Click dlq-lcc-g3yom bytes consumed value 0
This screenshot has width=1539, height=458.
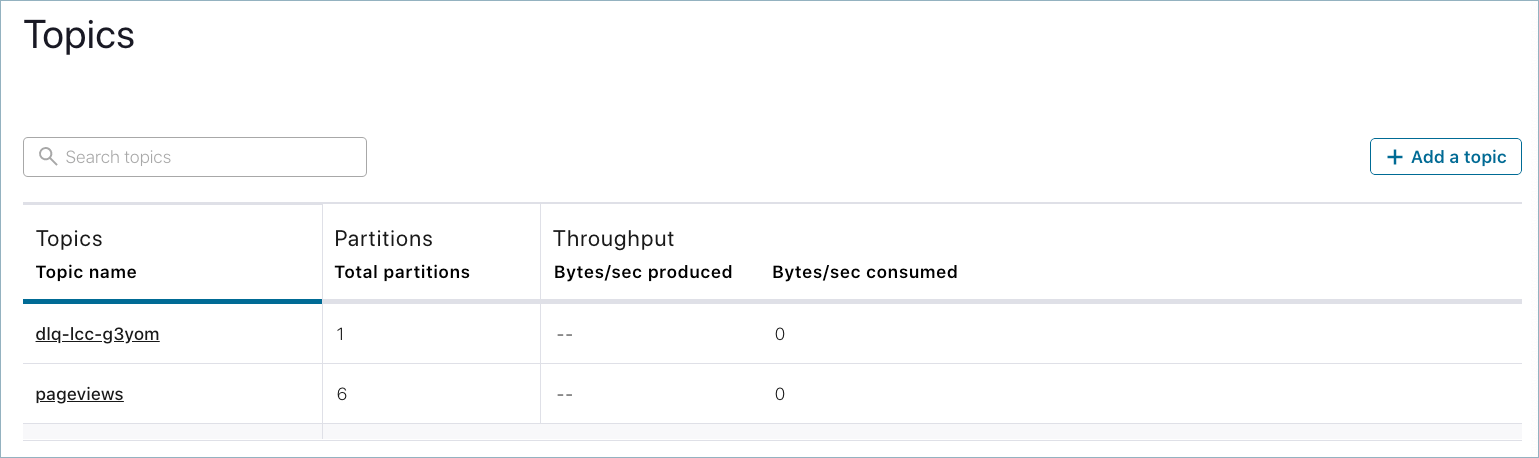pyautogui.click(x=779, y=334)
